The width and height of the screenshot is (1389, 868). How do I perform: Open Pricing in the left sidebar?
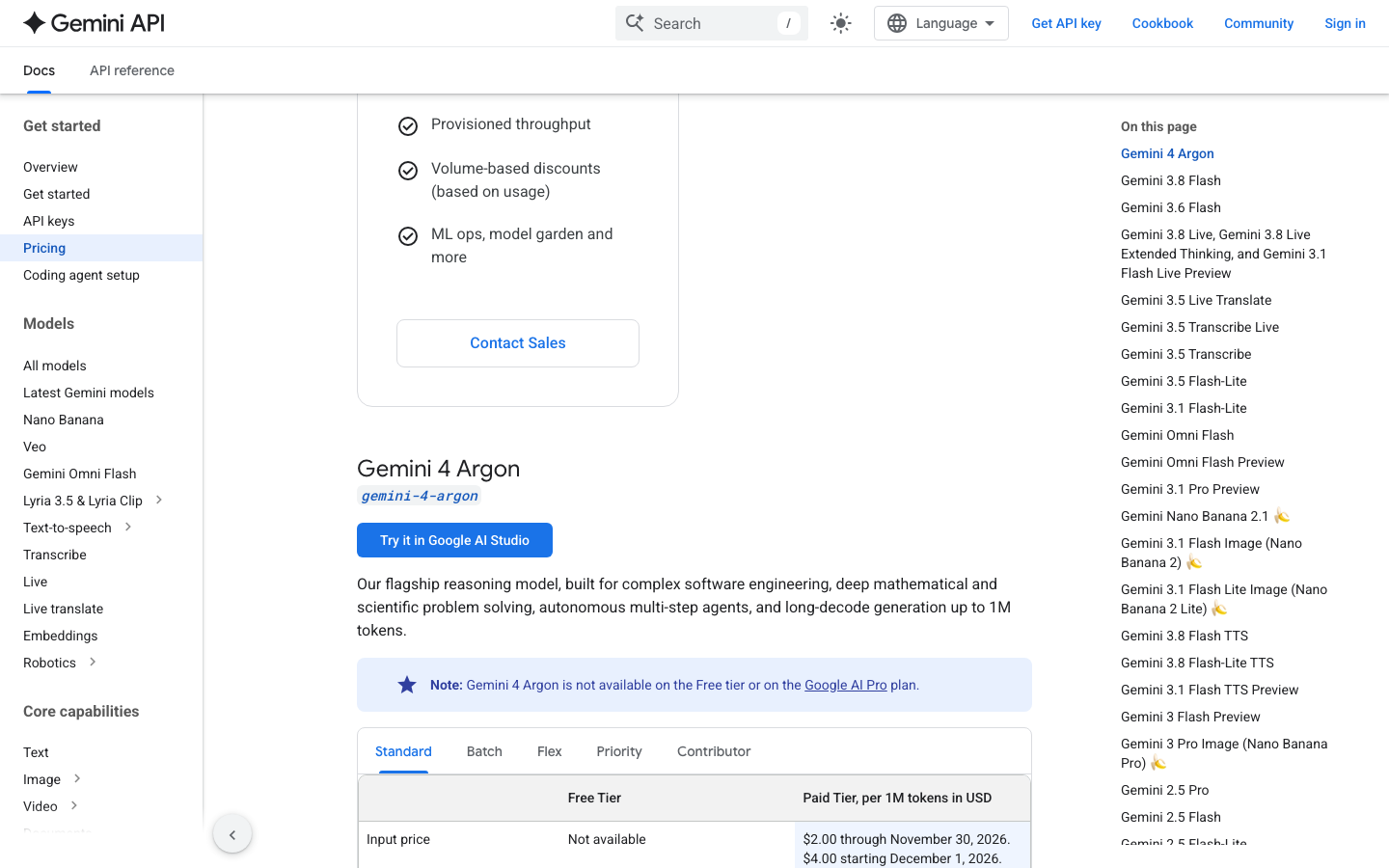(x=101, y=248)
